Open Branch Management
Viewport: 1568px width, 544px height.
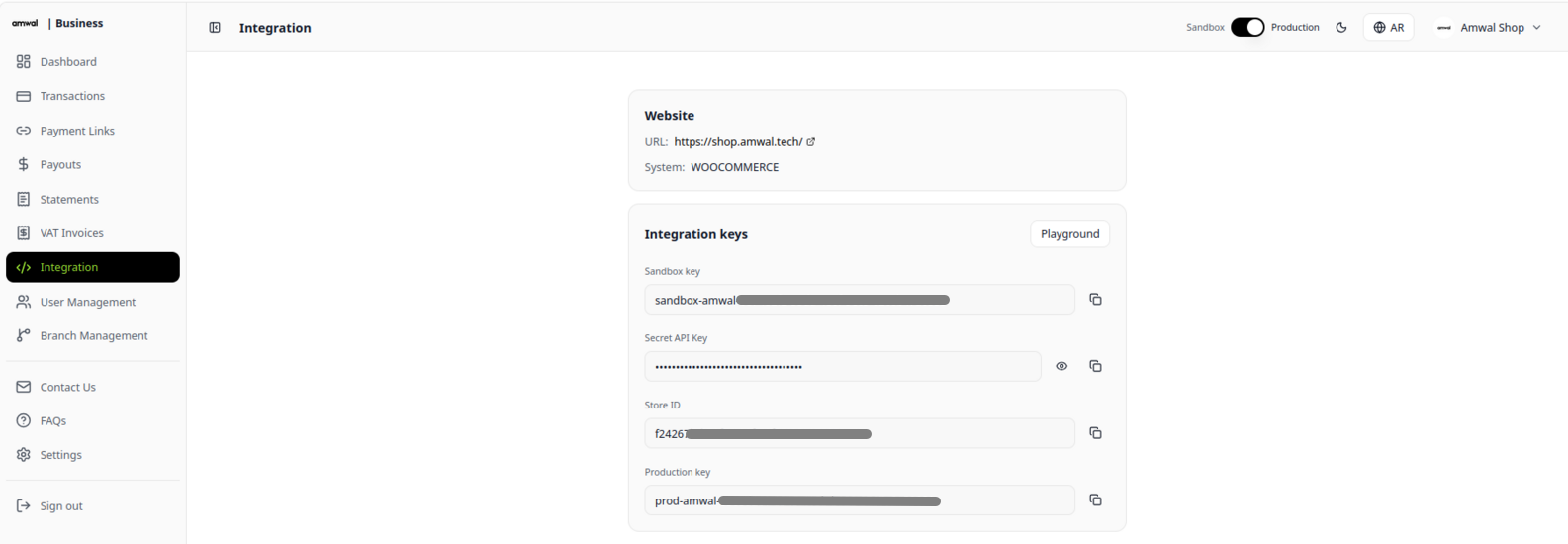click(93, 335)
